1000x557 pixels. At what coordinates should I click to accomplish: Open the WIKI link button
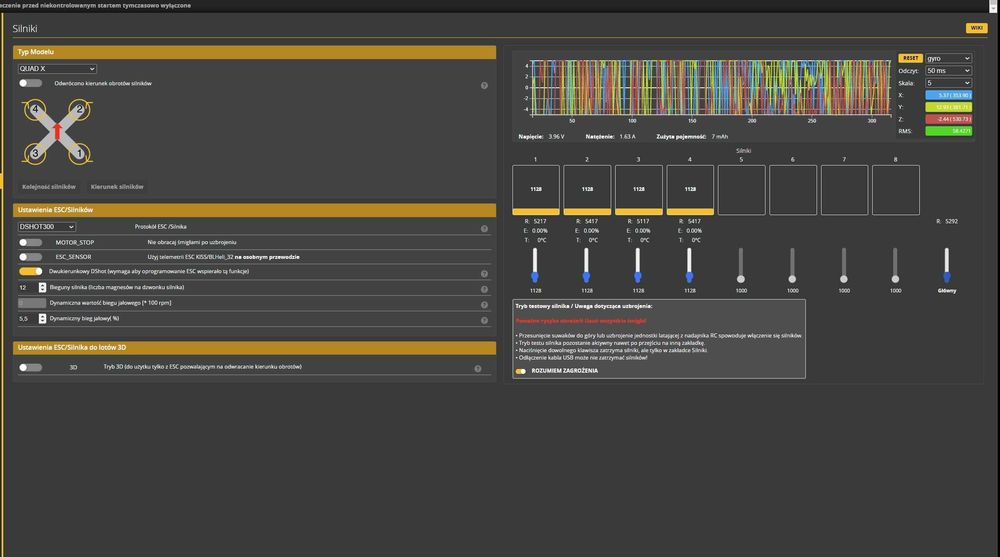(976, 28)
